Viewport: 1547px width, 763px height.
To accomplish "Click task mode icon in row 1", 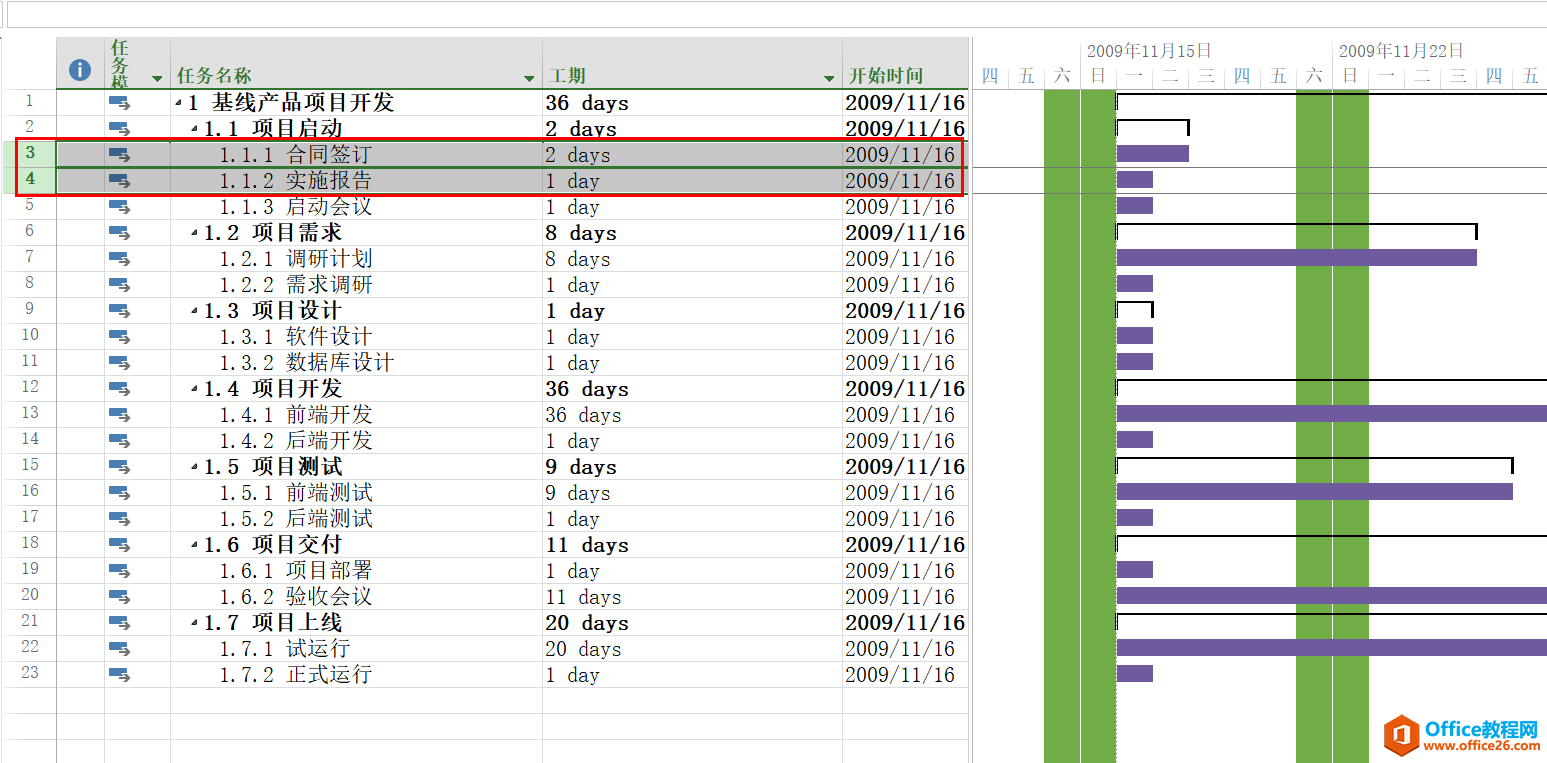I will coord(120,102).
